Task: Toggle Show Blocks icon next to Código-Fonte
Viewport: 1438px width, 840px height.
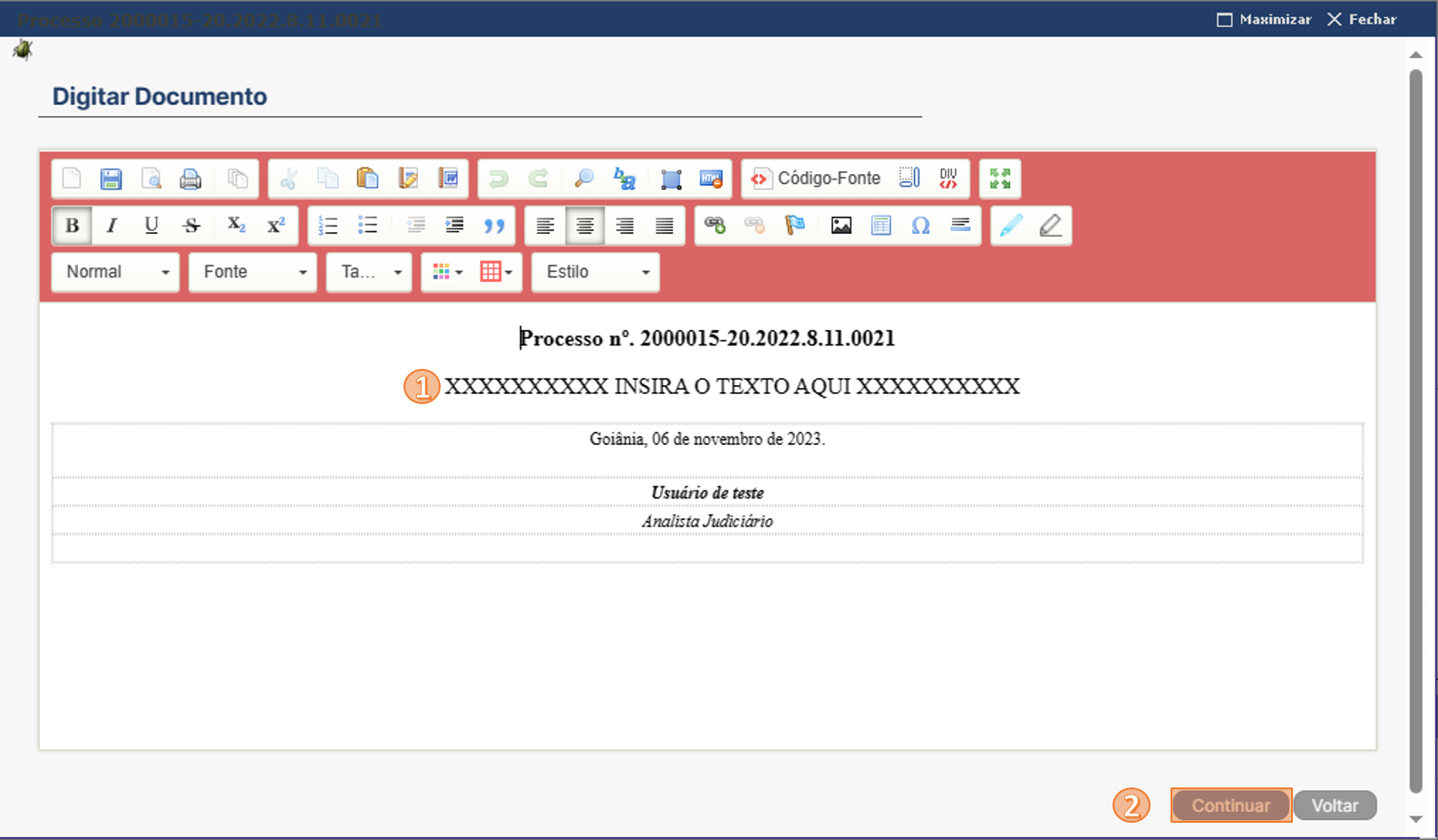Action: pos(909,179)
